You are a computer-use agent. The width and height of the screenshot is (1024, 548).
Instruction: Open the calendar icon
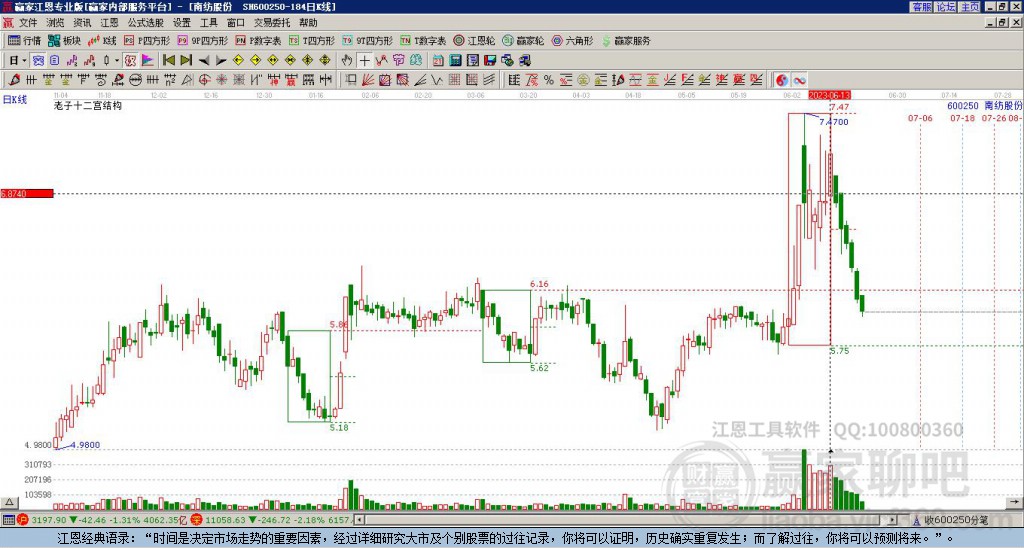(438, 61)
